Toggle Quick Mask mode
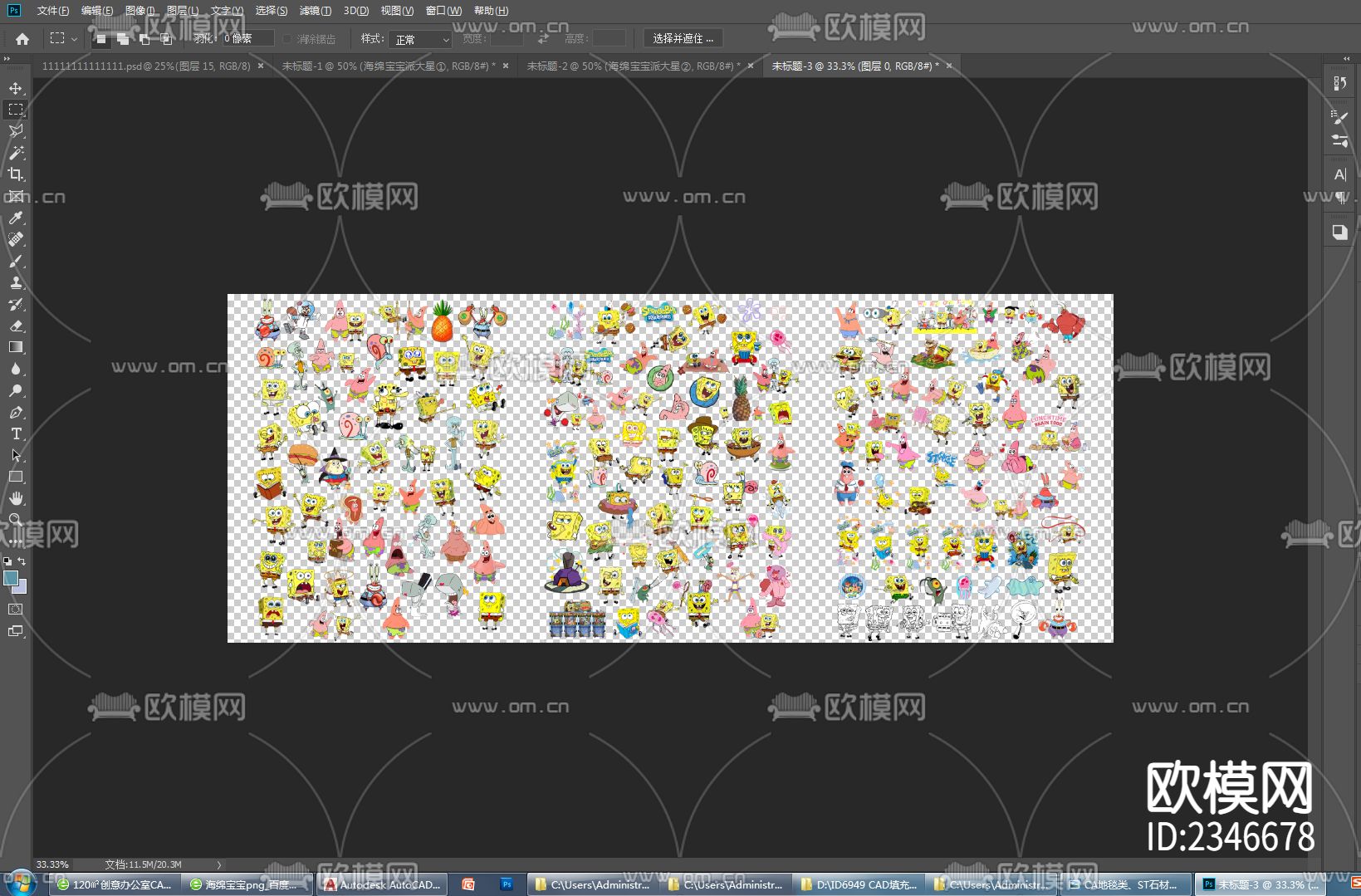 pyautogui.click(x=16, y=610)
